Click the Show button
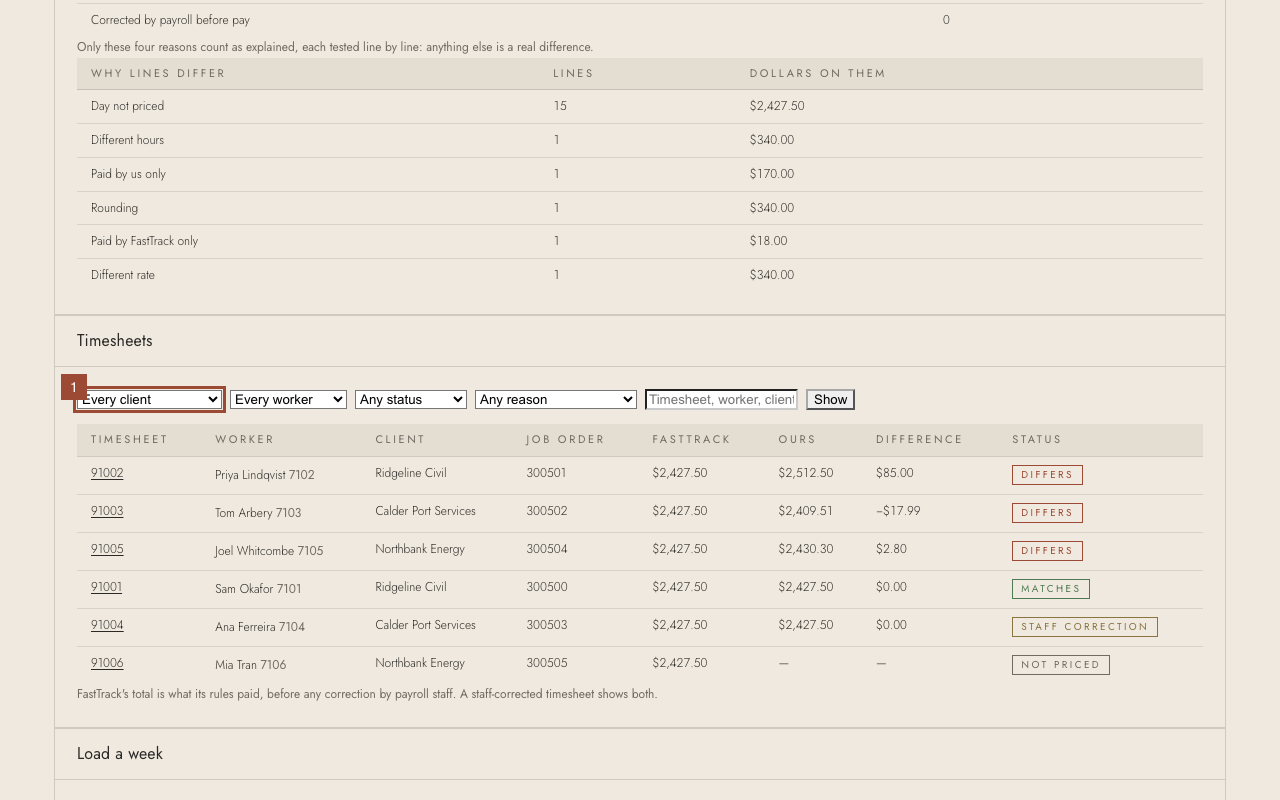1280x800 pixels. [x=830, y=399]
